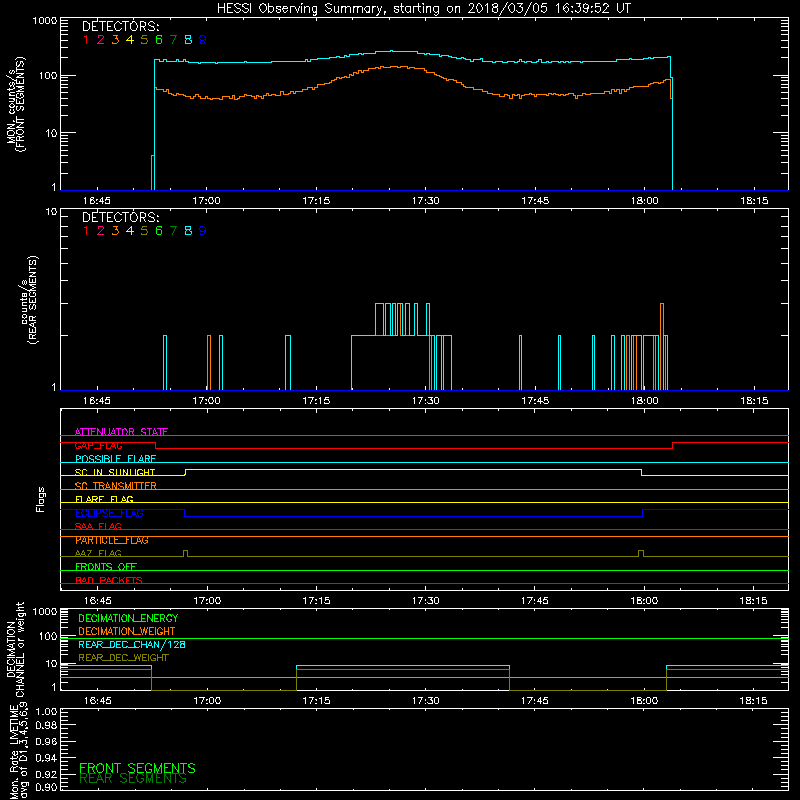This screenshot has width=800, height=800.
Task: Click the DETECTORS: label in the front segments plot
Action: click(121, 27)
